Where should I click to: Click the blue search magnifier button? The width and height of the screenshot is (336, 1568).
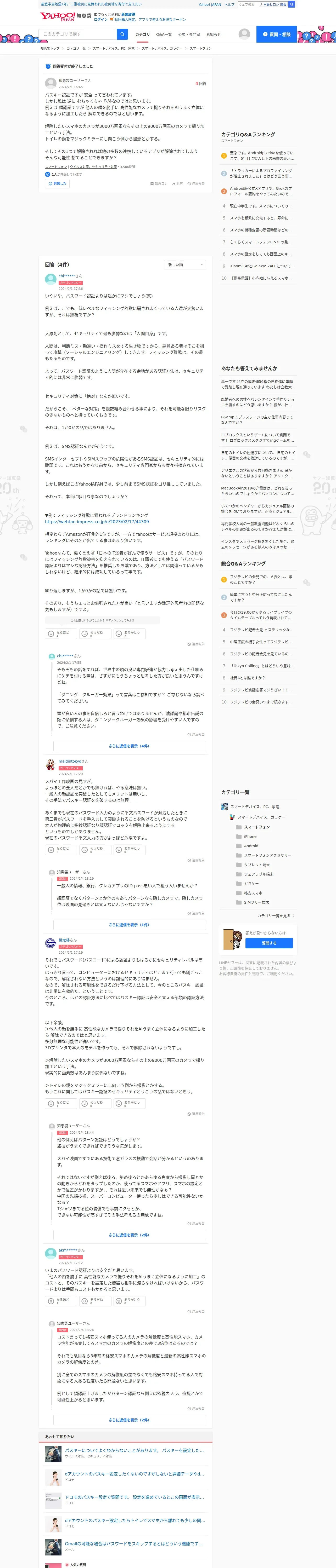(122, 34)
